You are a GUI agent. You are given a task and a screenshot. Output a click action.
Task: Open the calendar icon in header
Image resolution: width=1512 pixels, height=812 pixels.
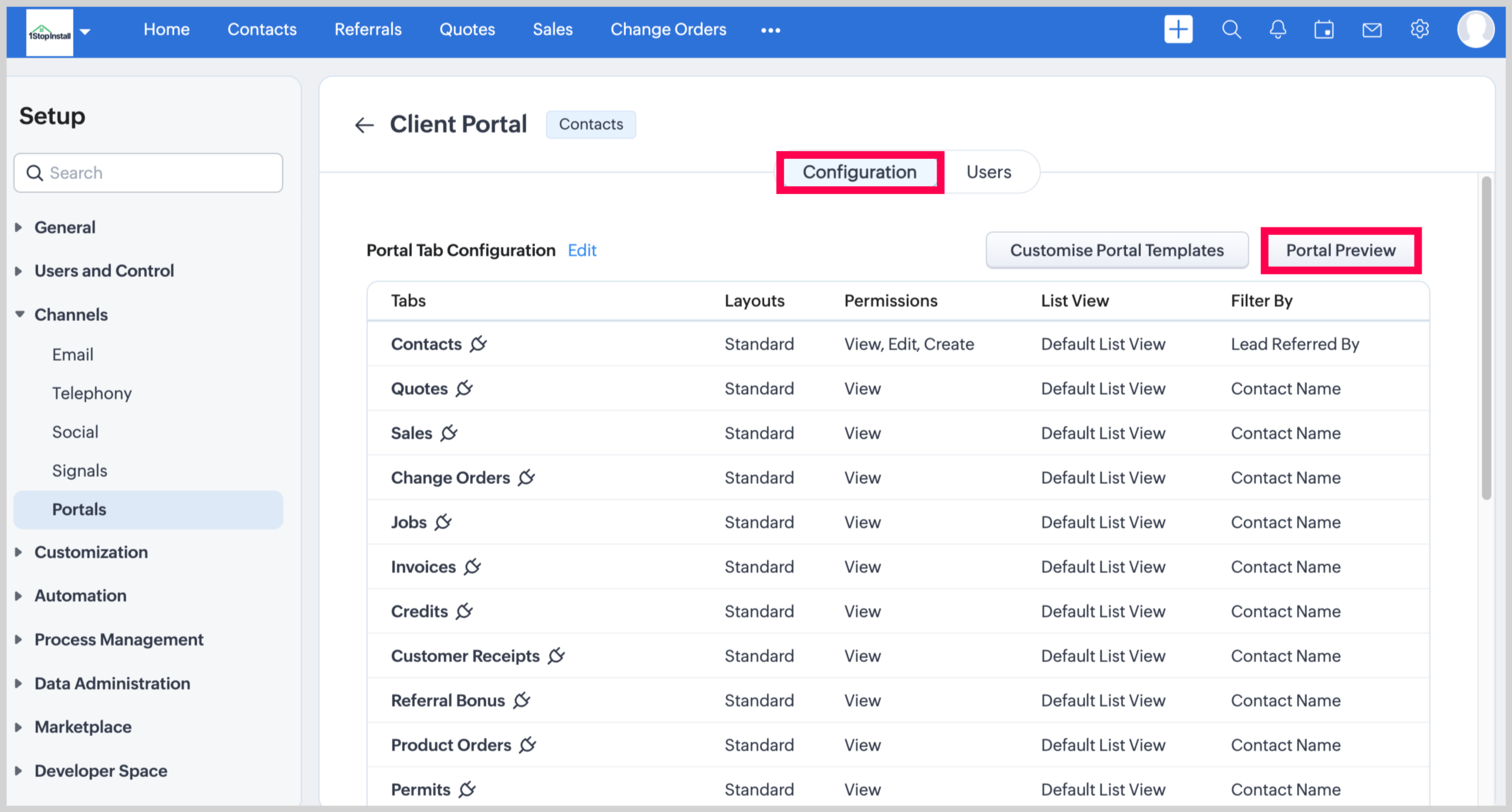click(x=1324, y=29)
